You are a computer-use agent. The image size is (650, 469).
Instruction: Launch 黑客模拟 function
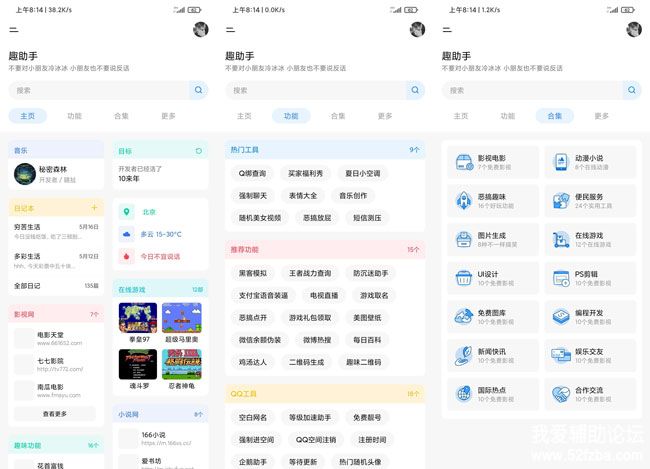[x=252, y=273]
